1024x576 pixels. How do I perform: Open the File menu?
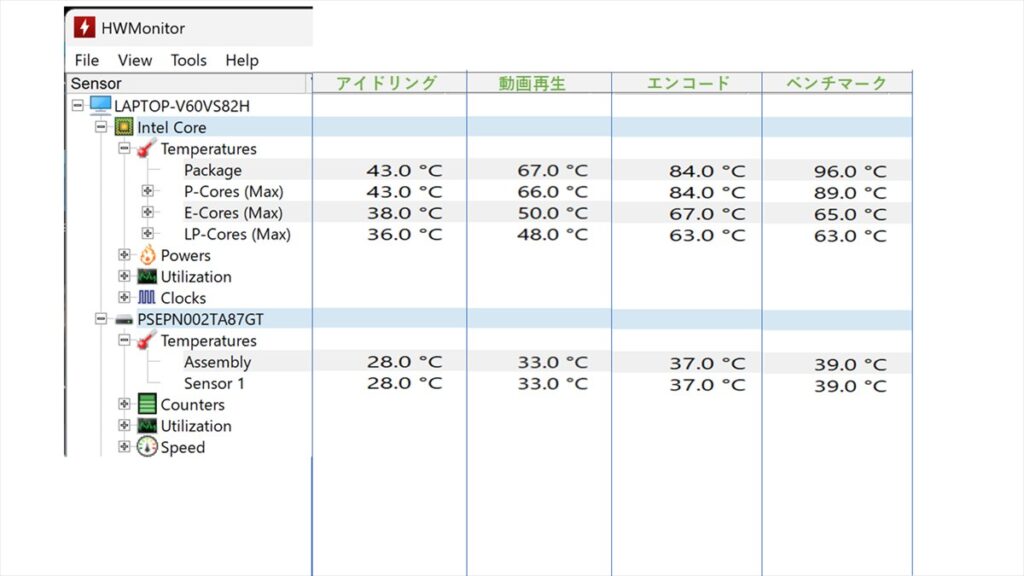coord(87,60)
